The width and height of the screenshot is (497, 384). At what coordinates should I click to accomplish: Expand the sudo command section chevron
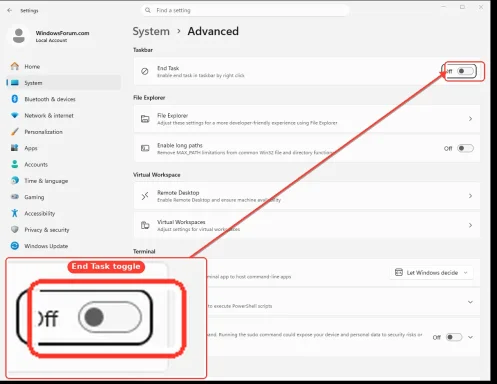pyautogui.click(x=470, y=337)
